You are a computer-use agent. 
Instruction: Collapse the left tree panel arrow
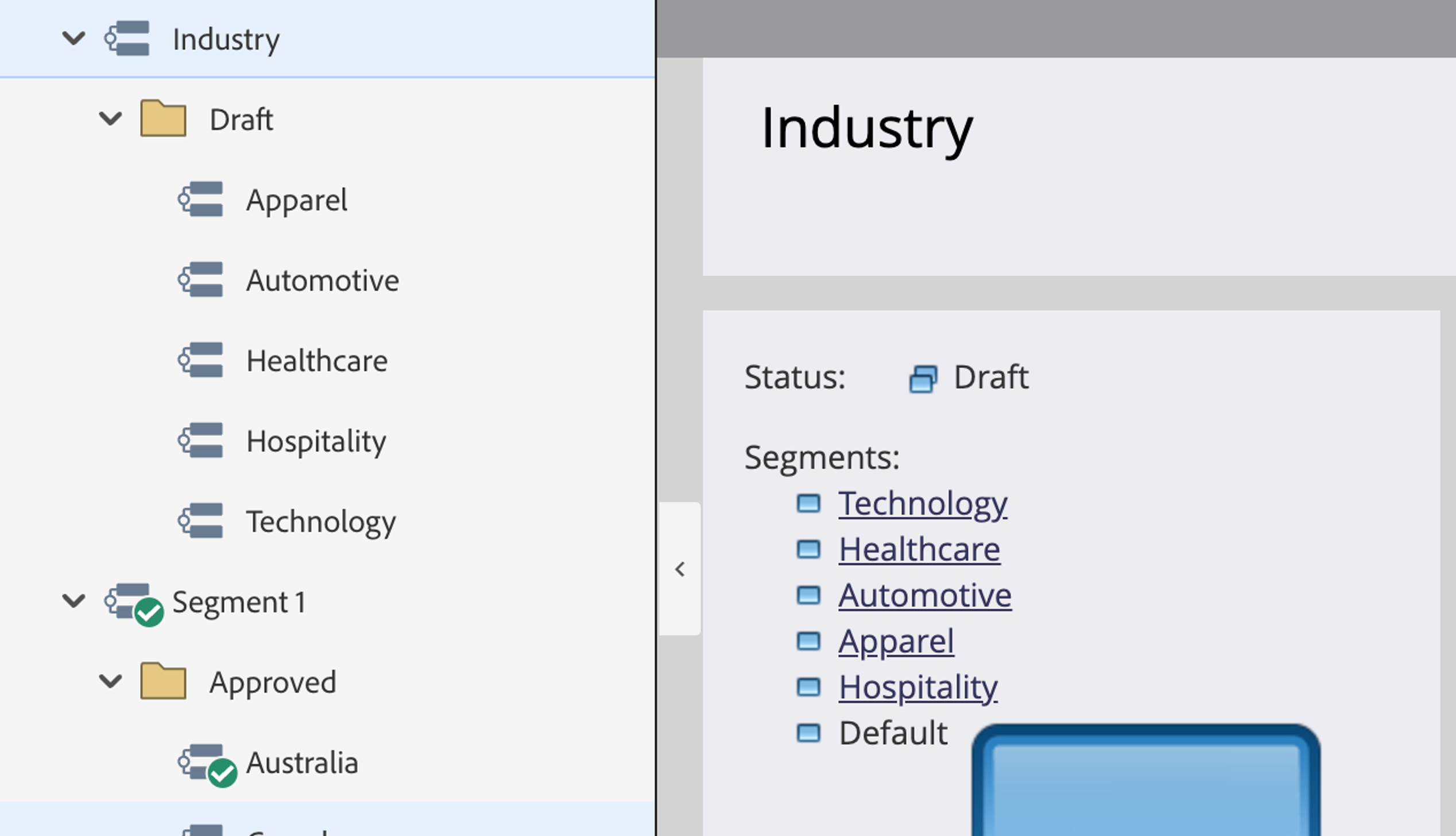coord(680,569)
